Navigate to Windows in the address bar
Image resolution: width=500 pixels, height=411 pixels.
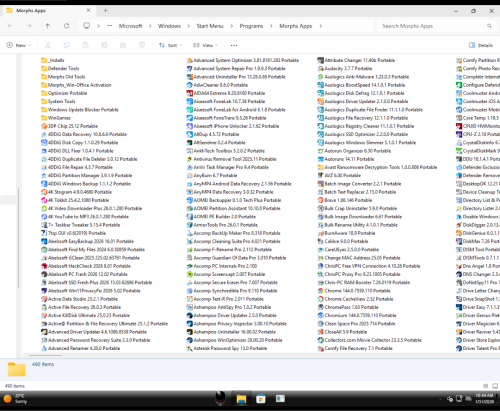(169, 26)
